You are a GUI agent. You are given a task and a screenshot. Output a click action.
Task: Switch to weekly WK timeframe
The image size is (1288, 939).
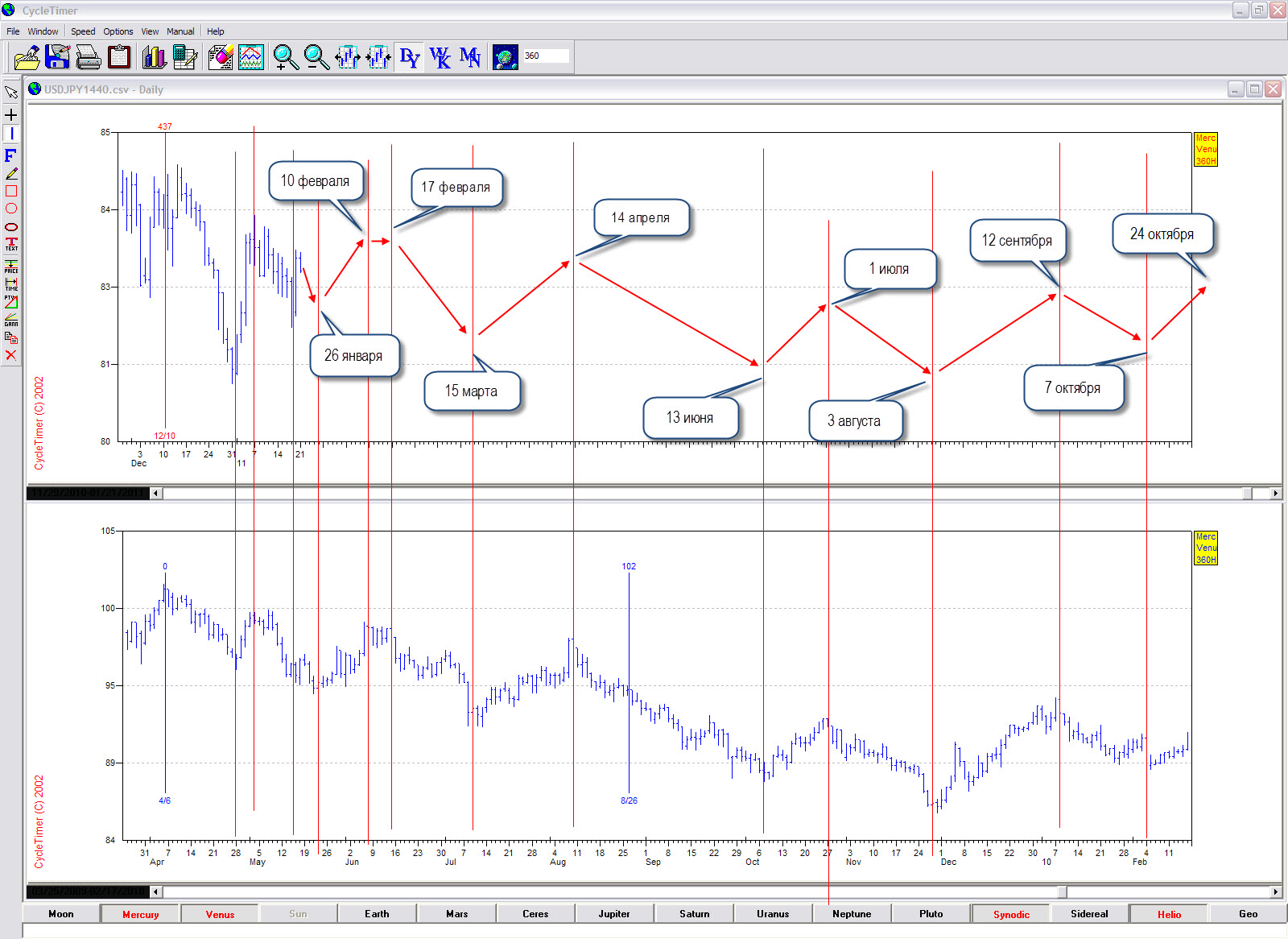coord(440,57)
